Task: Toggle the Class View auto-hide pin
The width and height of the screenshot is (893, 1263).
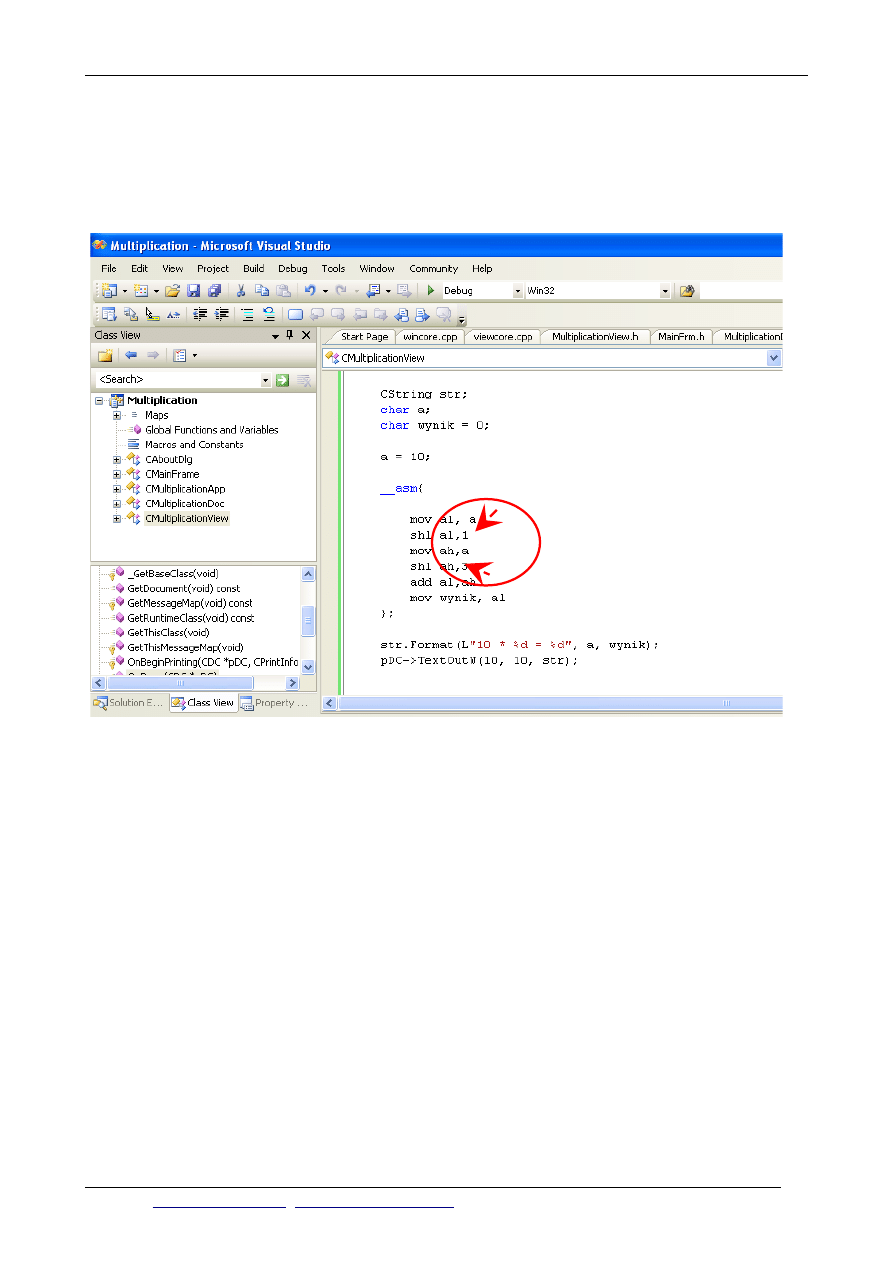Action: click(x=290, y=336)
